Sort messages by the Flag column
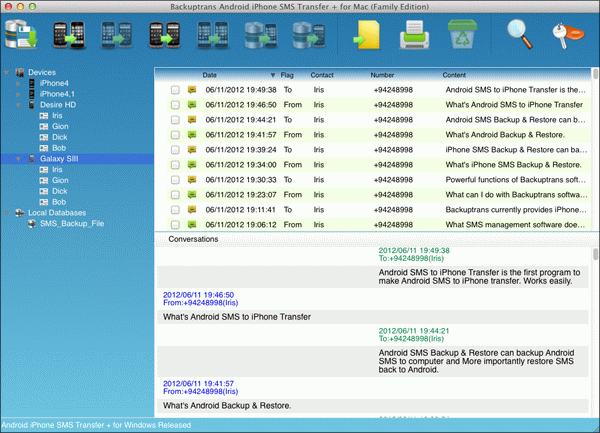 287,75
